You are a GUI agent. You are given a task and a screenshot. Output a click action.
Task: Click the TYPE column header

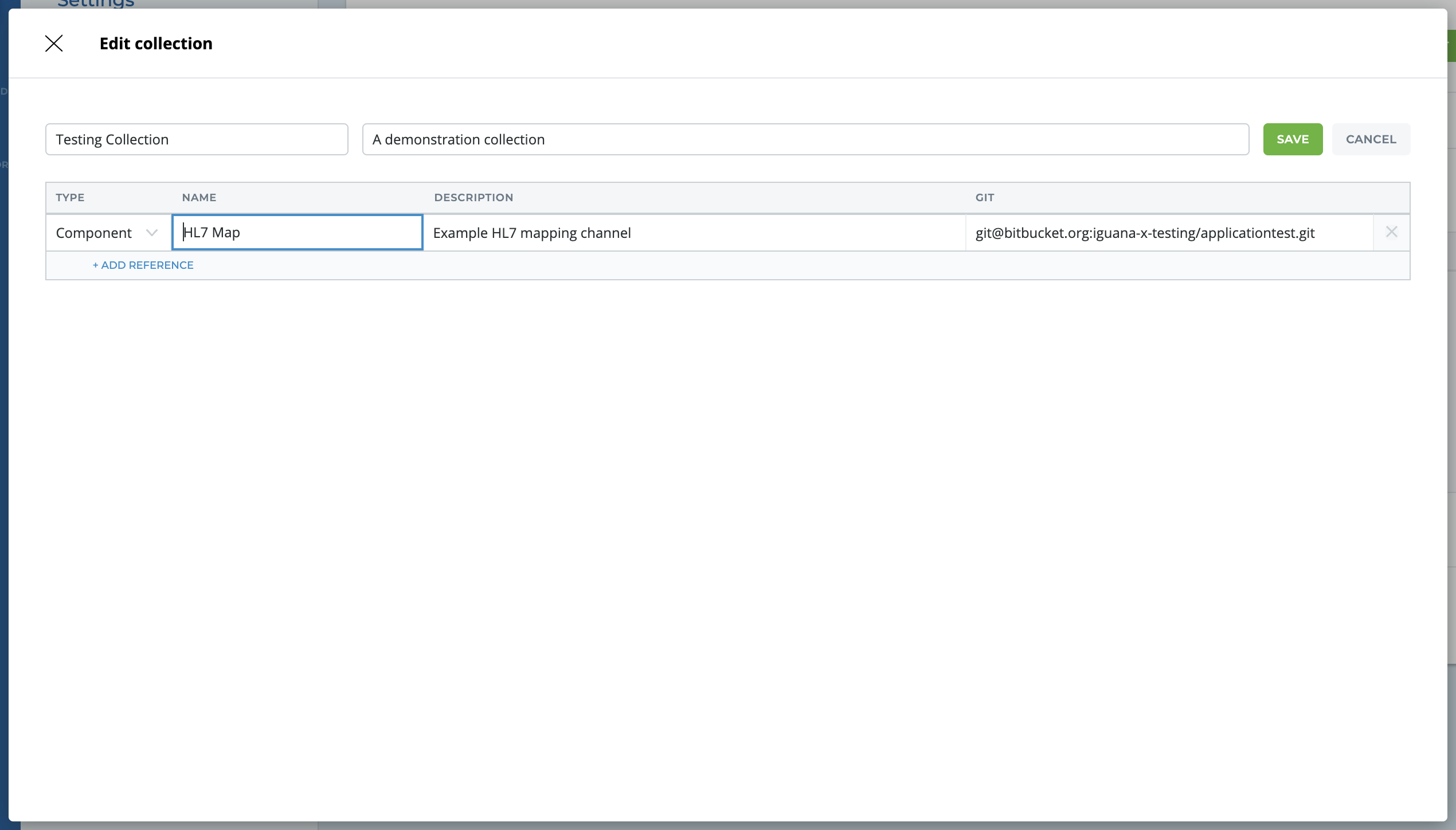pos(70,198)
